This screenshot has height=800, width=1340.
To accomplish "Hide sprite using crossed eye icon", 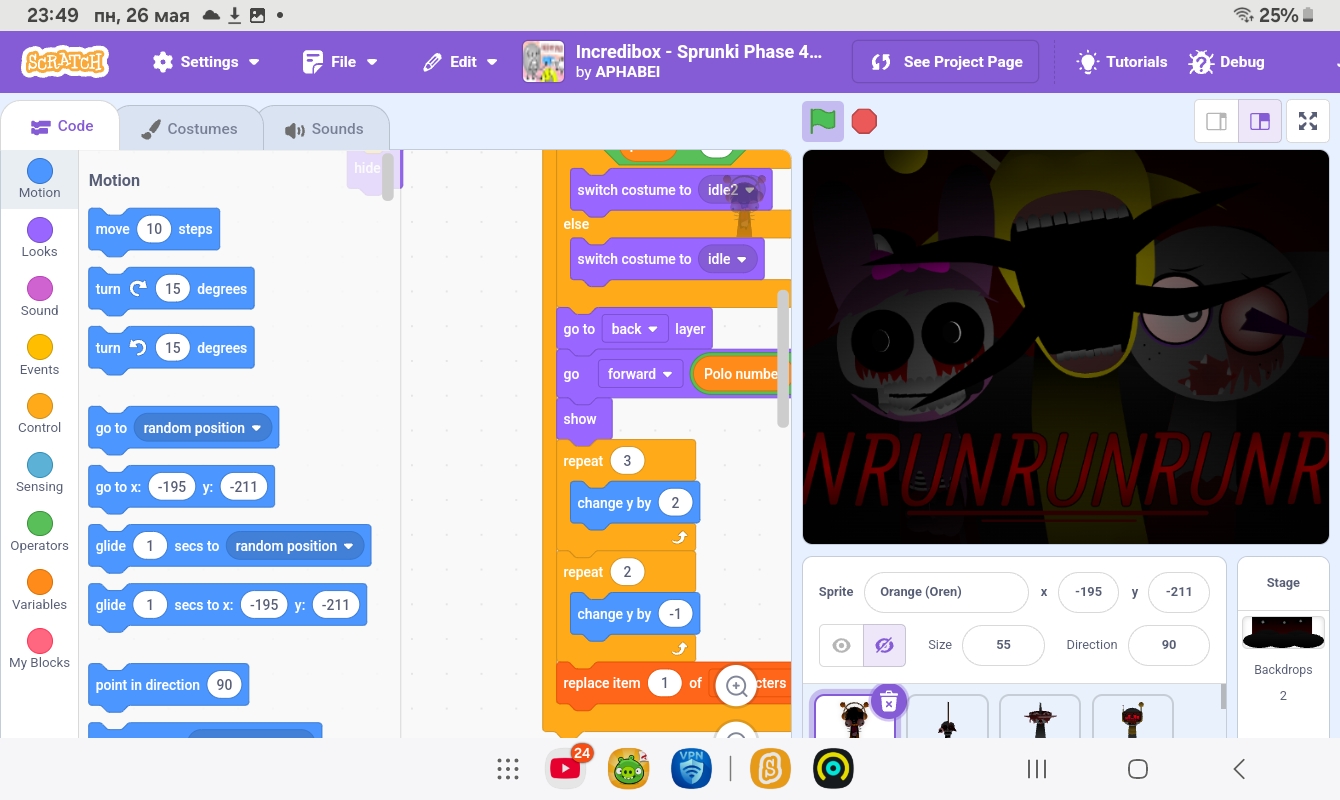I will click(884, 645).
